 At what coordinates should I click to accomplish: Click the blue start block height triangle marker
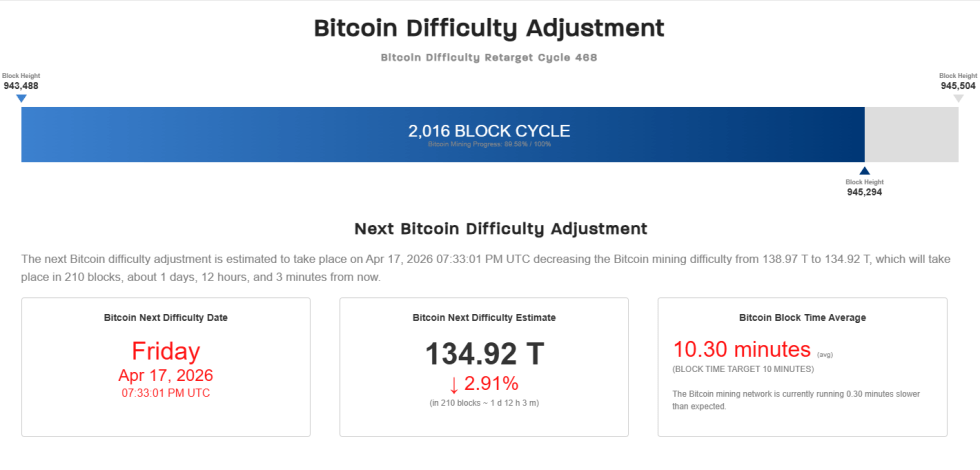click(x=21, y=98)
